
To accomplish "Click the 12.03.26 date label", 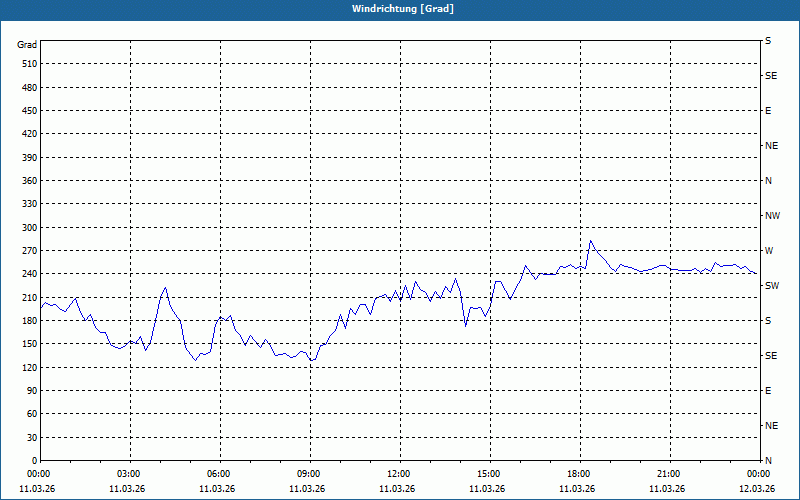I will tap(757, 489).
